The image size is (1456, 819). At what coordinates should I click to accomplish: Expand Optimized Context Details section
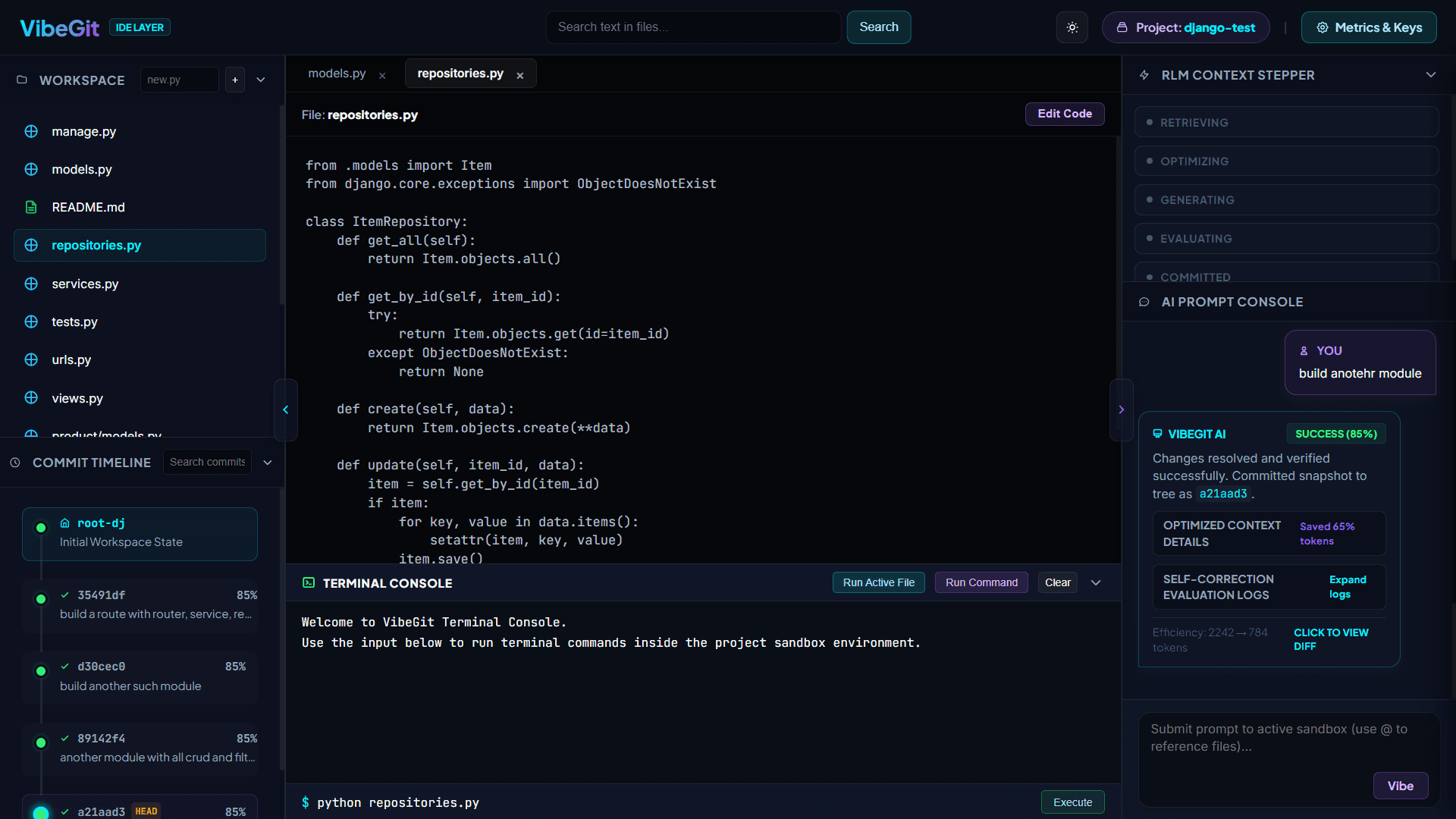pyautogui.click(x=1269, y=533)
